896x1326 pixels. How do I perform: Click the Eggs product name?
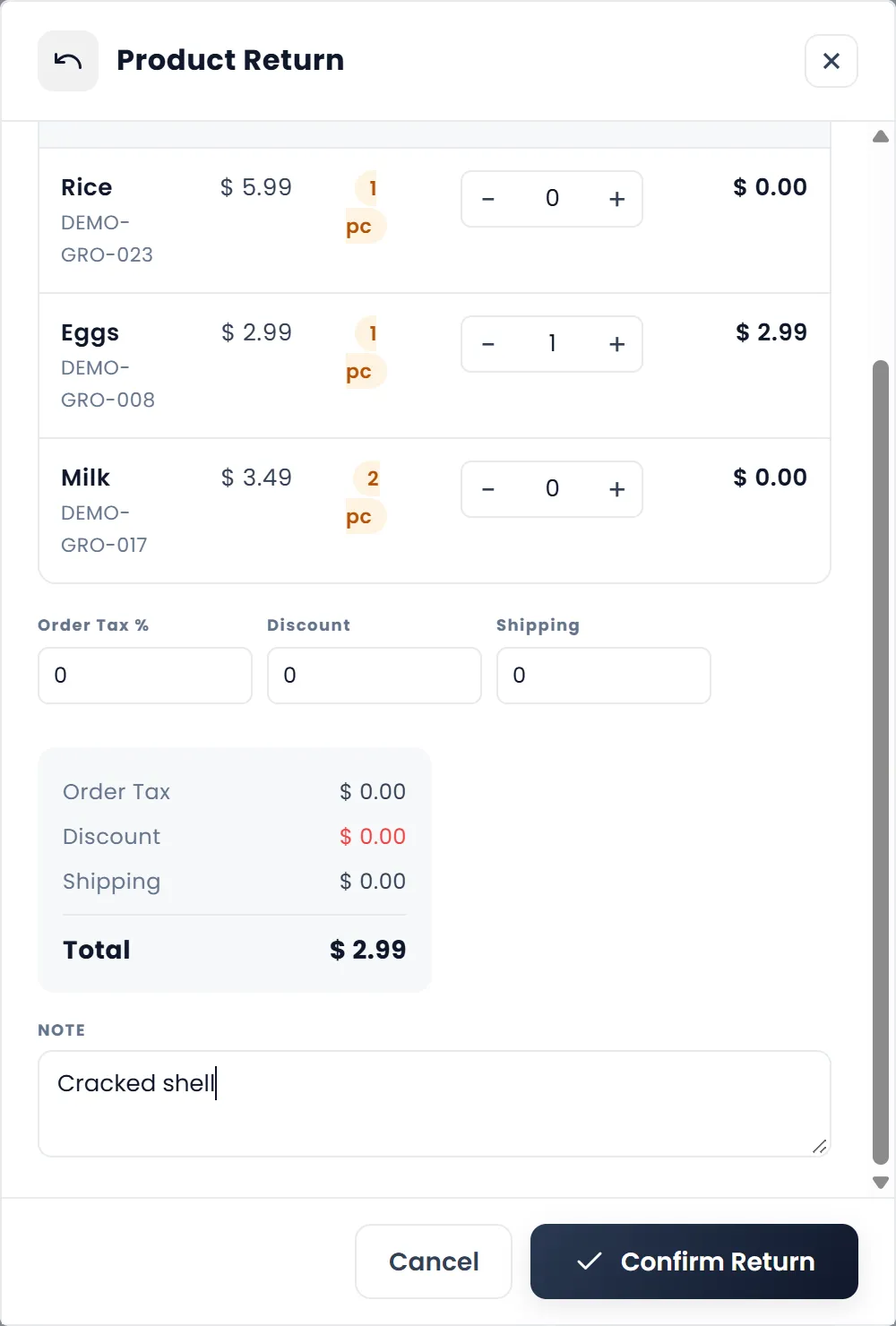click(90, 333)
